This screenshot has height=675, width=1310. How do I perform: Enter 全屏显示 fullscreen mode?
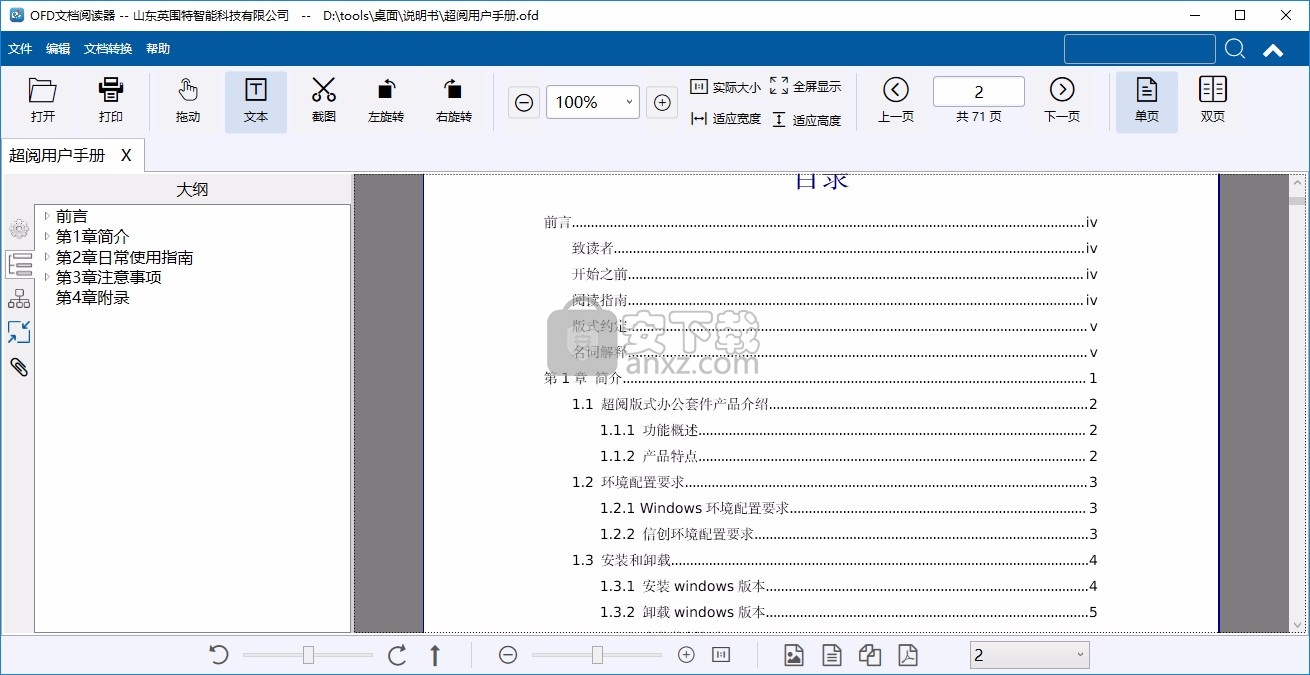806,87
